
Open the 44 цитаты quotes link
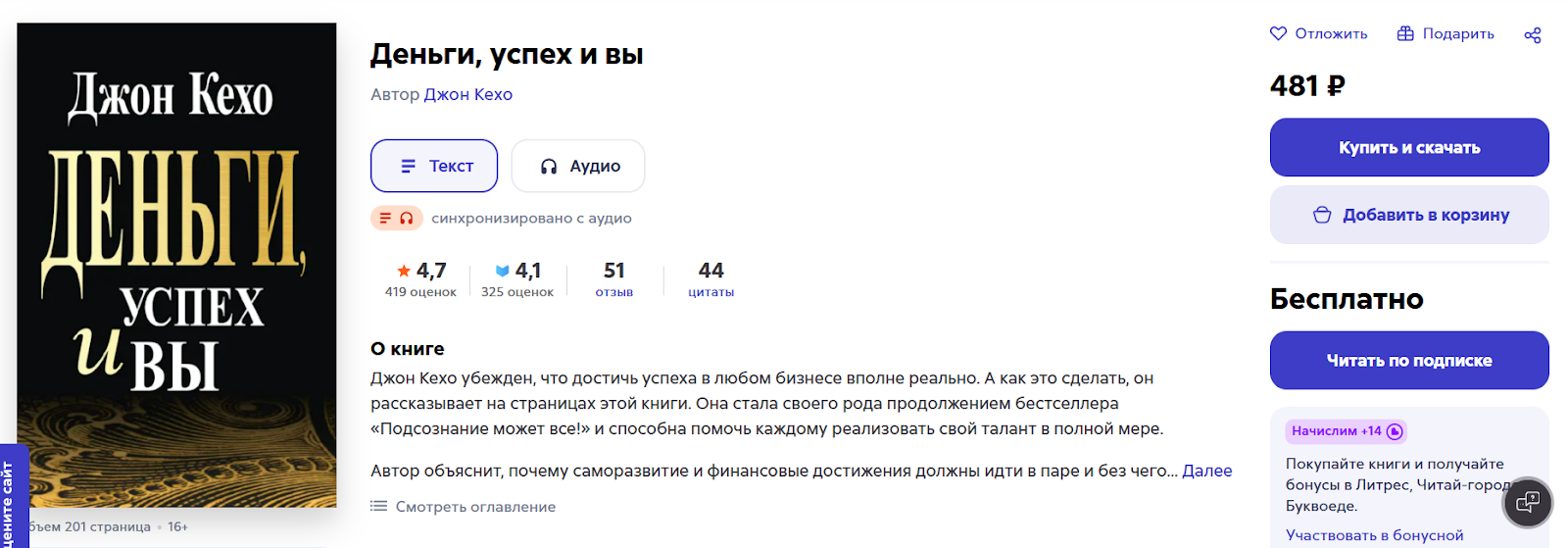pos(710,278)
